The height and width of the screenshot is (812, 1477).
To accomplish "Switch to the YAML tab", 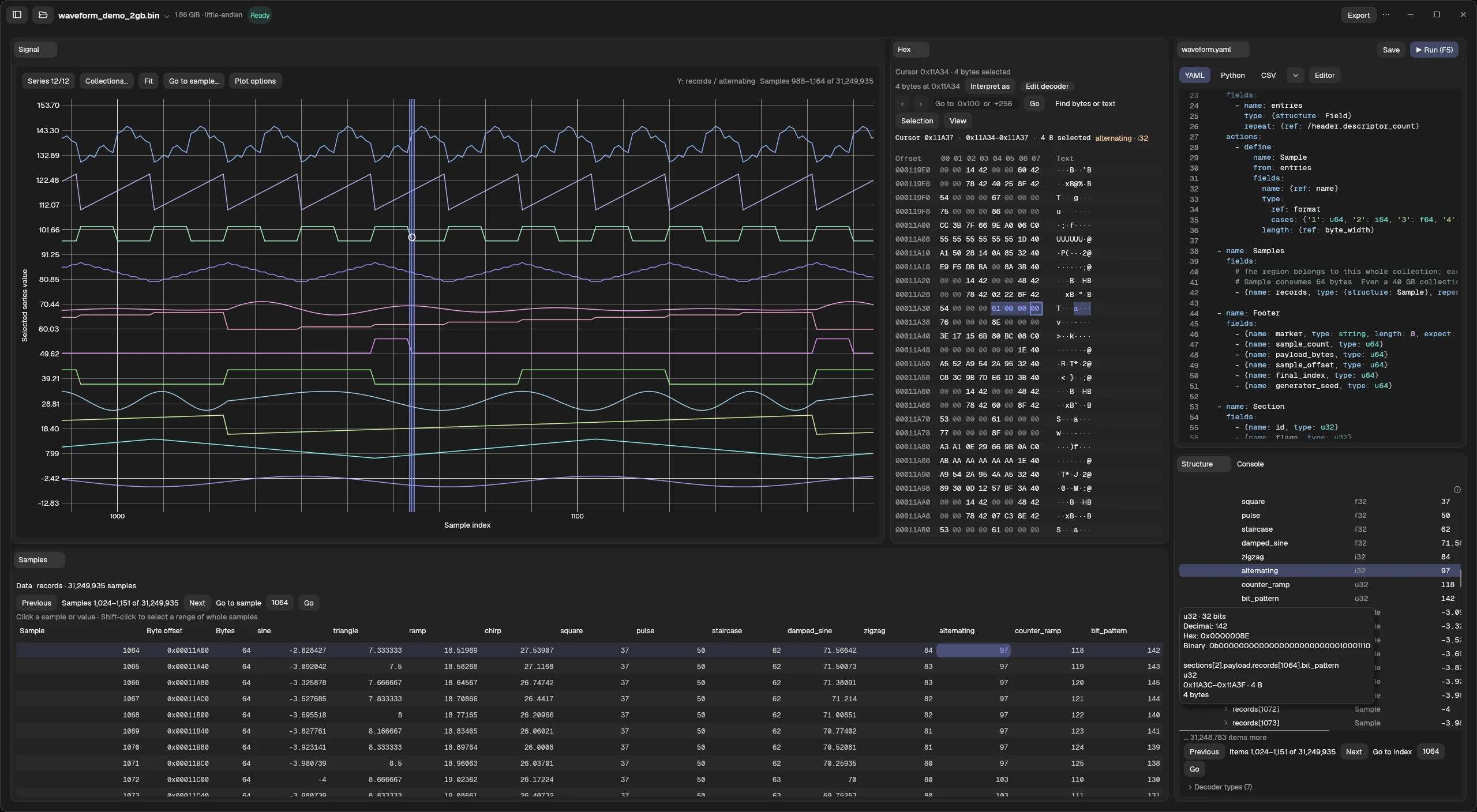I will [1194, 75].
